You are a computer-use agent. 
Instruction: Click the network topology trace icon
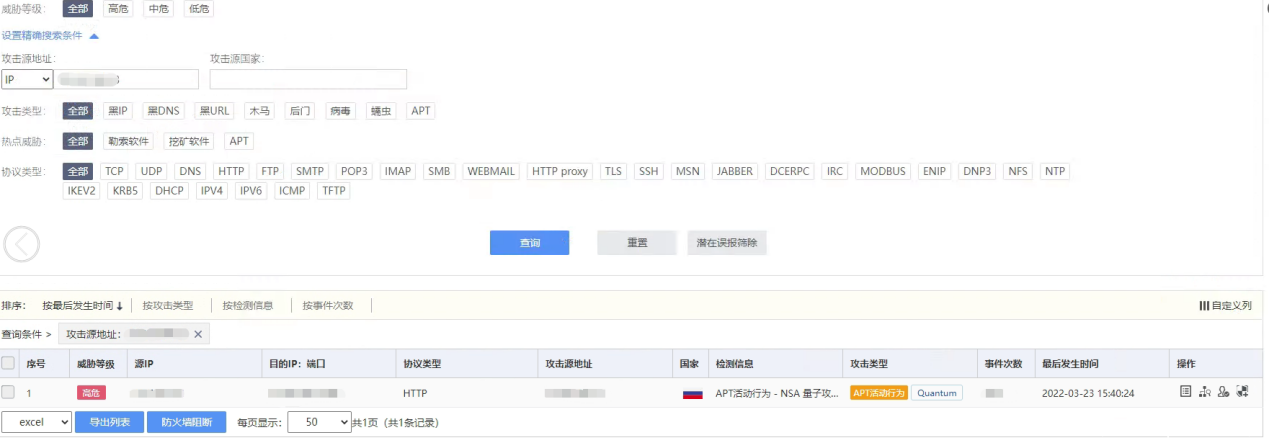click(1204, 392)
